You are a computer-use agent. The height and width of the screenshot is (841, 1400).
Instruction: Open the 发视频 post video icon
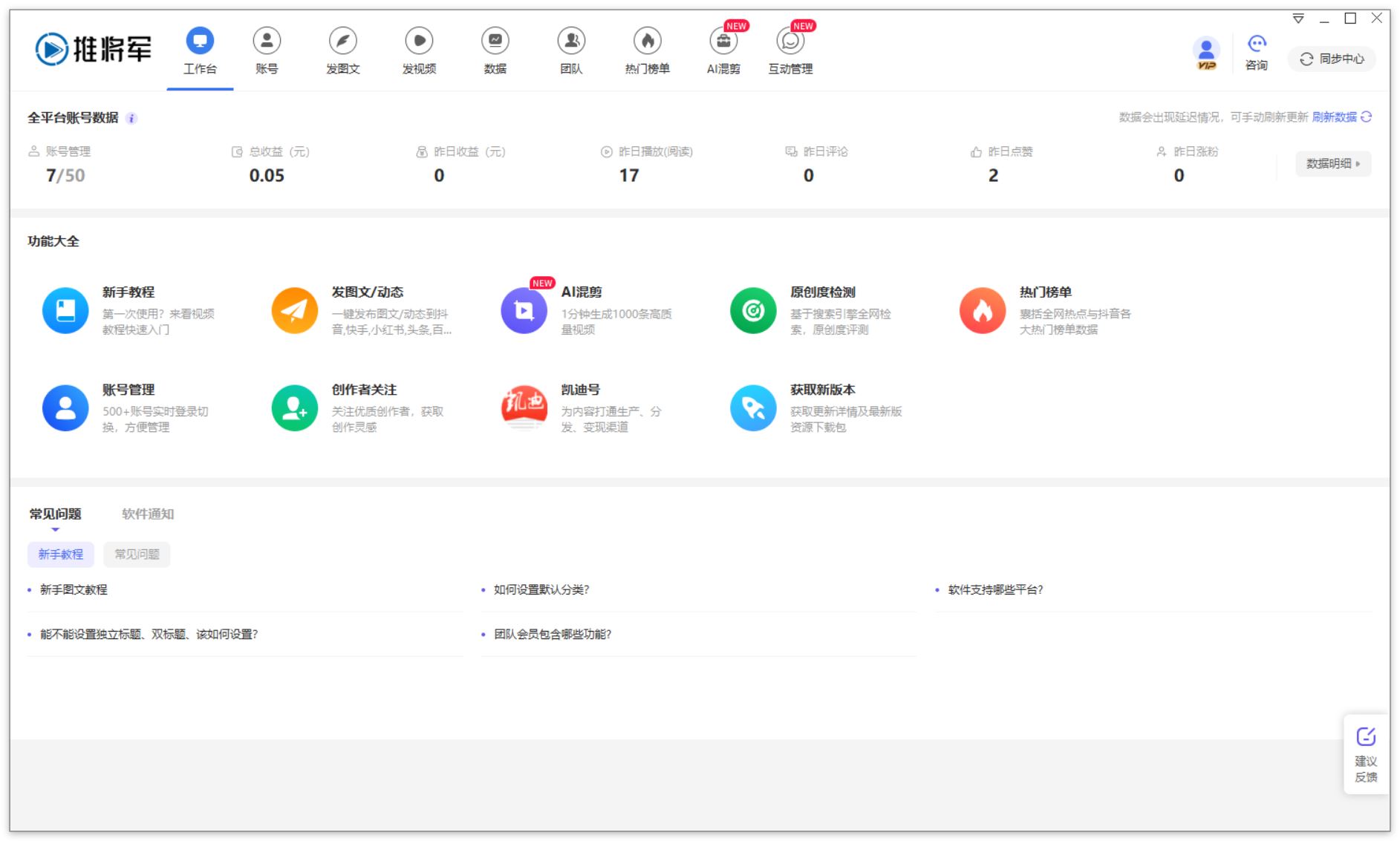point(419,40)
